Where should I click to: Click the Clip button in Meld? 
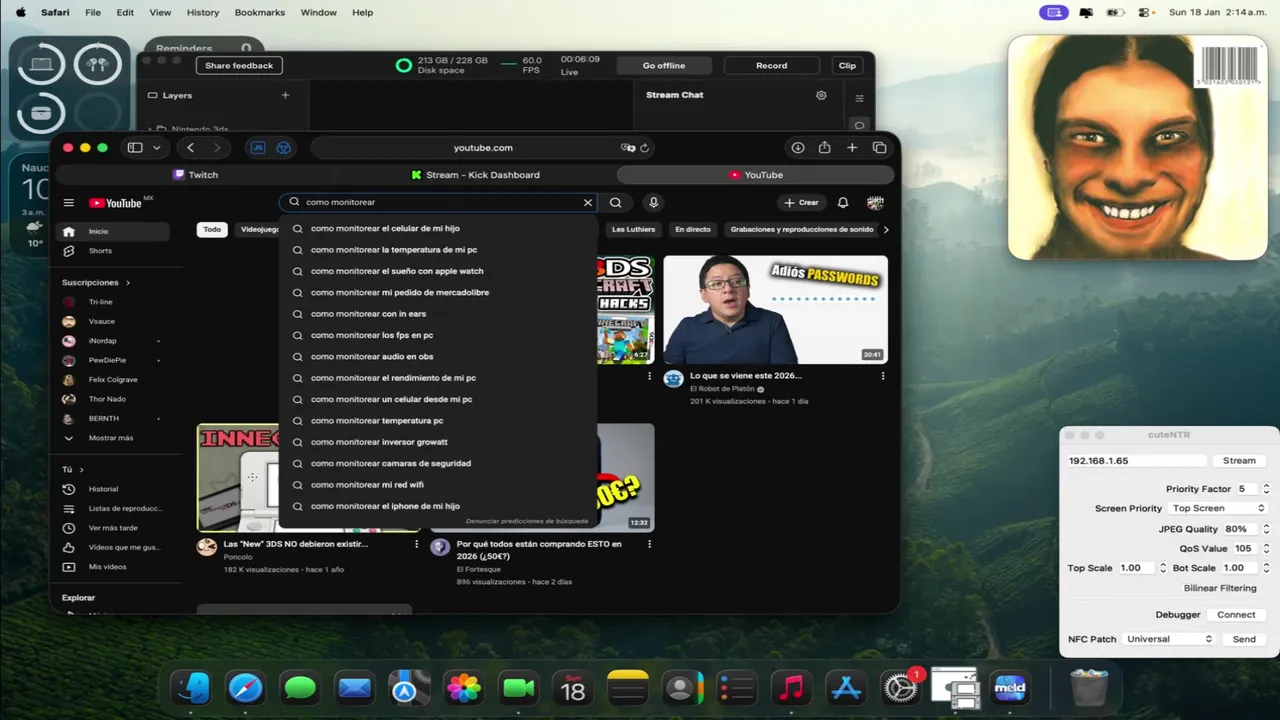[x=847, y=66]
